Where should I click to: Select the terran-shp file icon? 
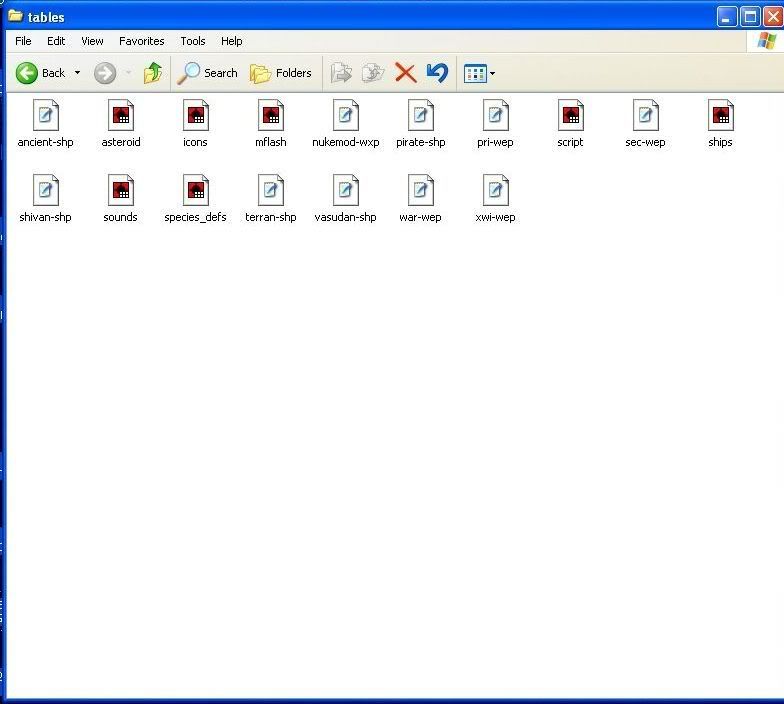pos(270,190)
